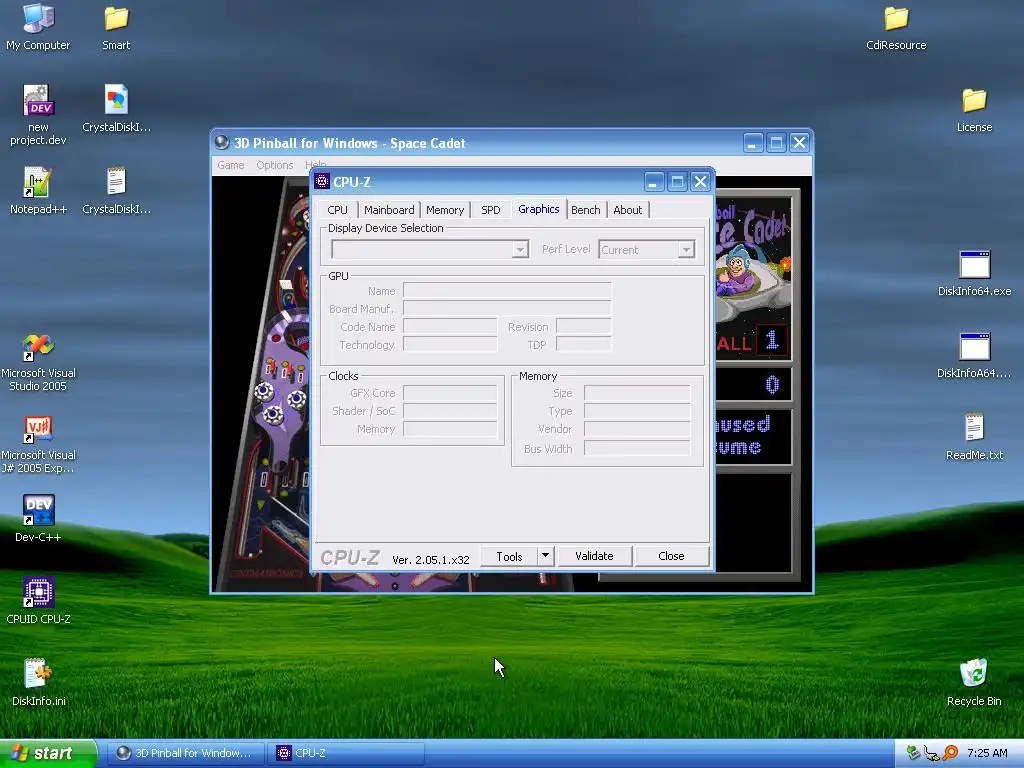Select the Graphics tab in CPU-Z
1024x768 pixels.
click(539, 209)
